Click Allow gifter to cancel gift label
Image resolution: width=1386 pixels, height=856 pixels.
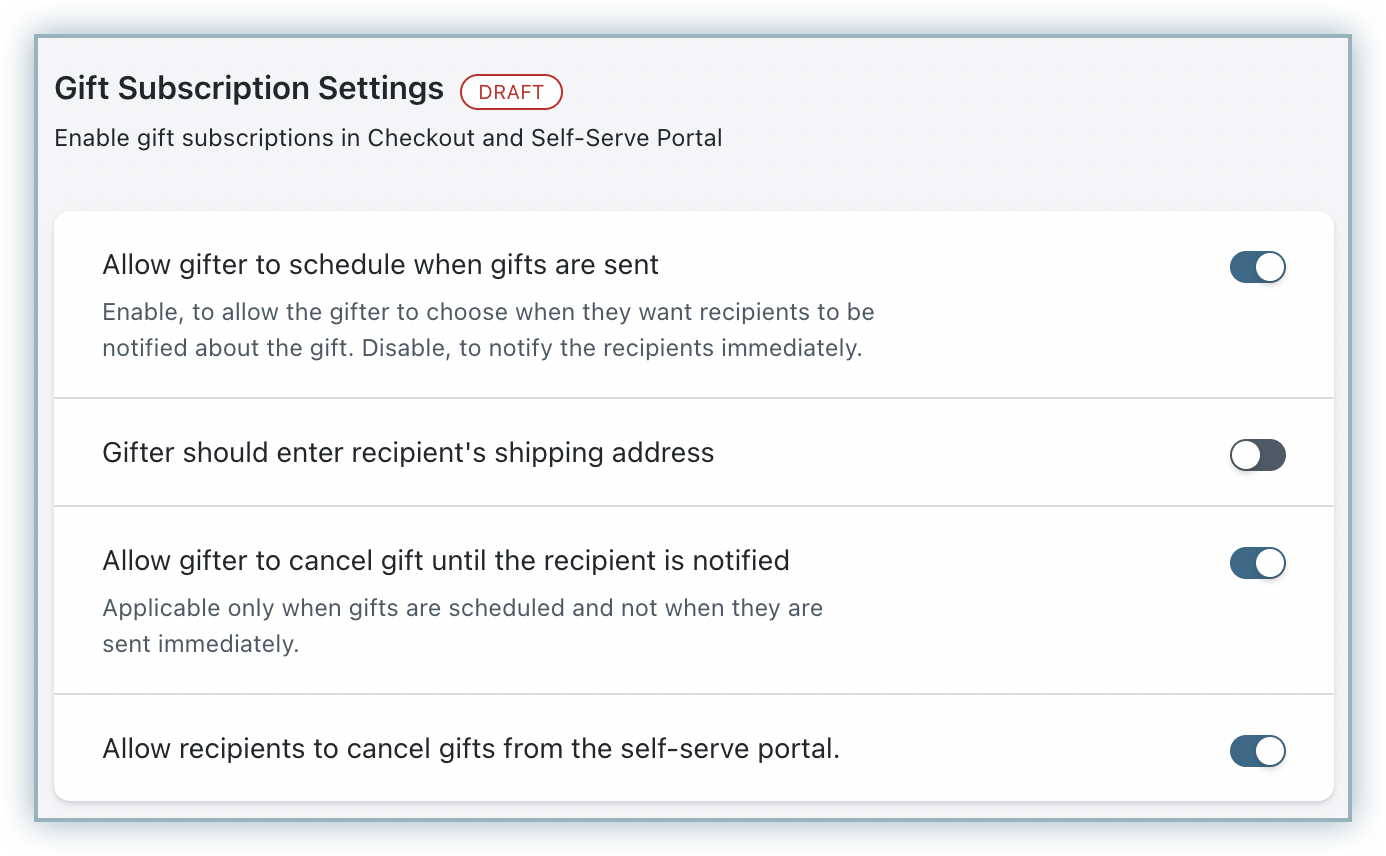pos(445,561)
